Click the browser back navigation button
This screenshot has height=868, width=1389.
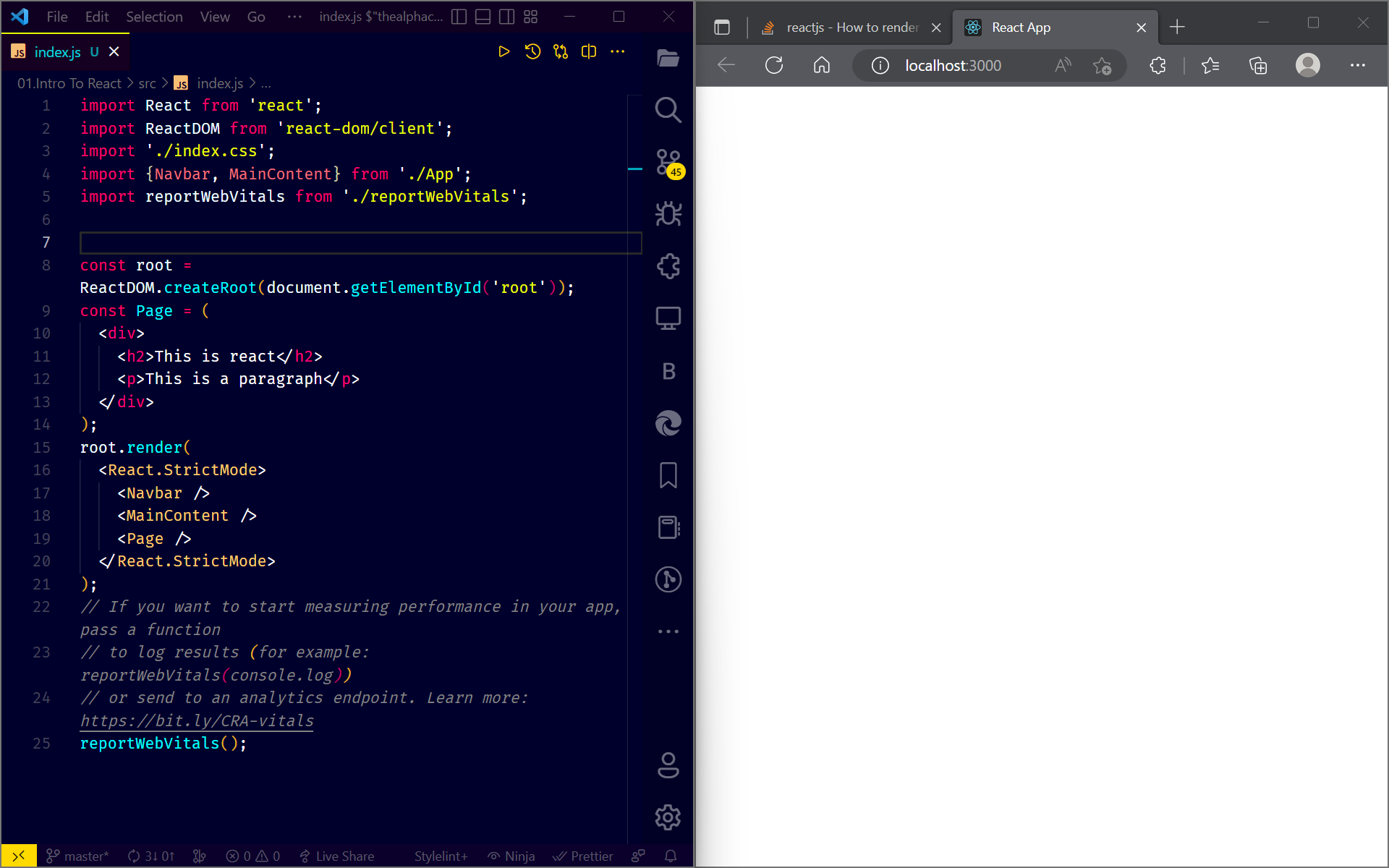pos(726,65)
